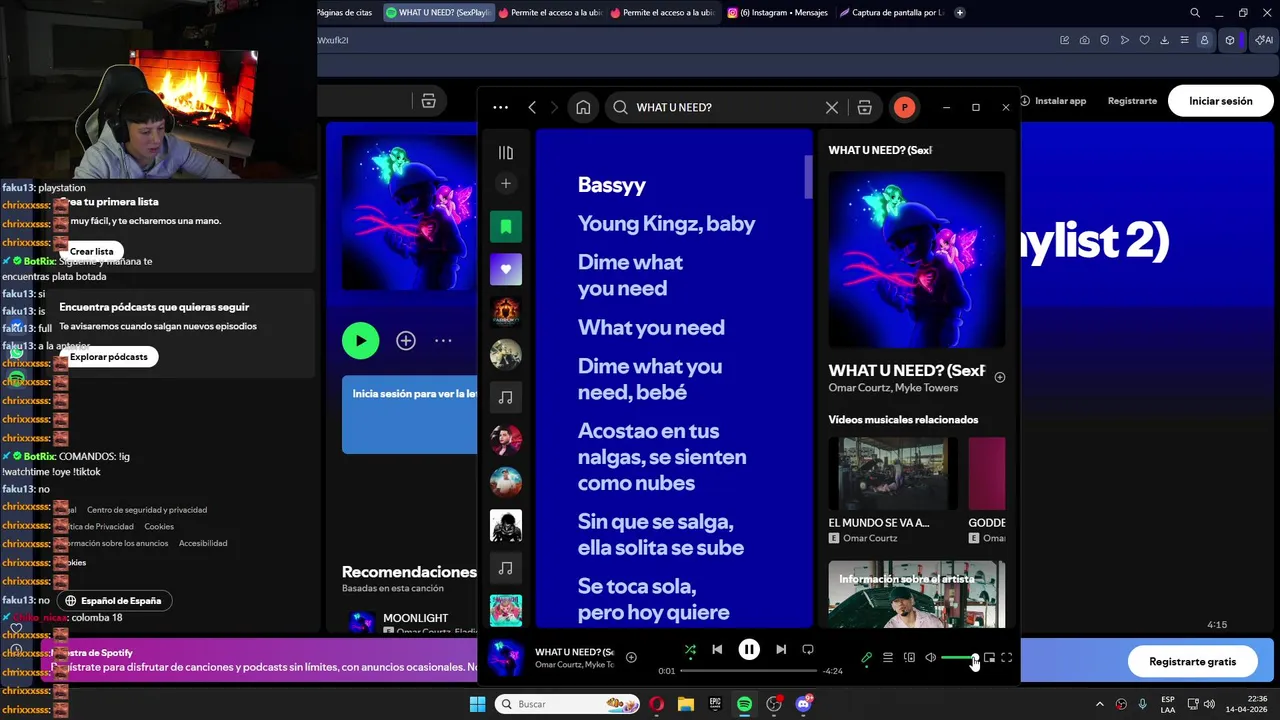Viewport: 1280px width, 720px height.
Task: Click Registrarte gratis button
Action: pos(1193,661)
